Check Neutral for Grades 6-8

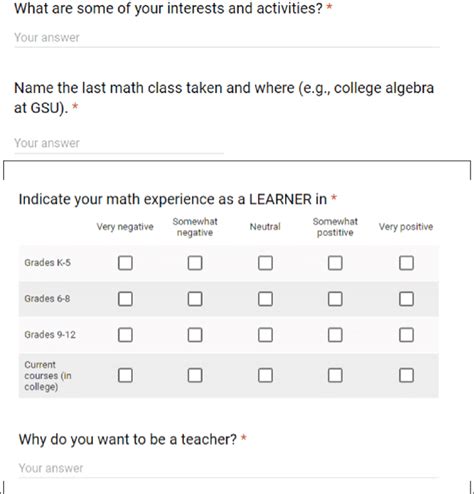265,299
